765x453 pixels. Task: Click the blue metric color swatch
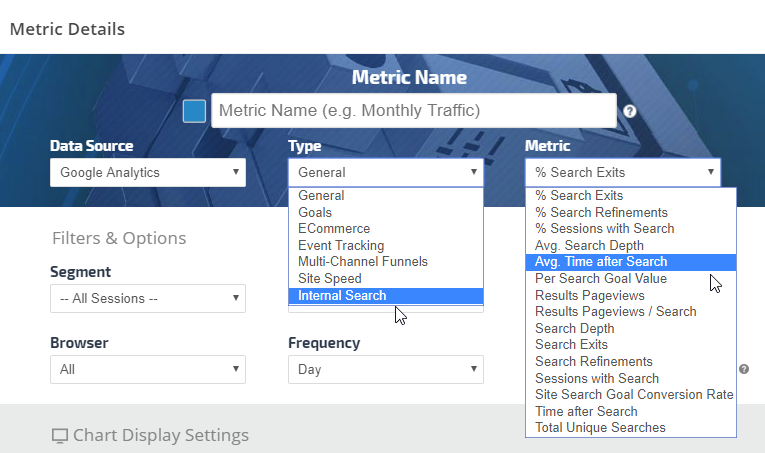coord(194,111)
